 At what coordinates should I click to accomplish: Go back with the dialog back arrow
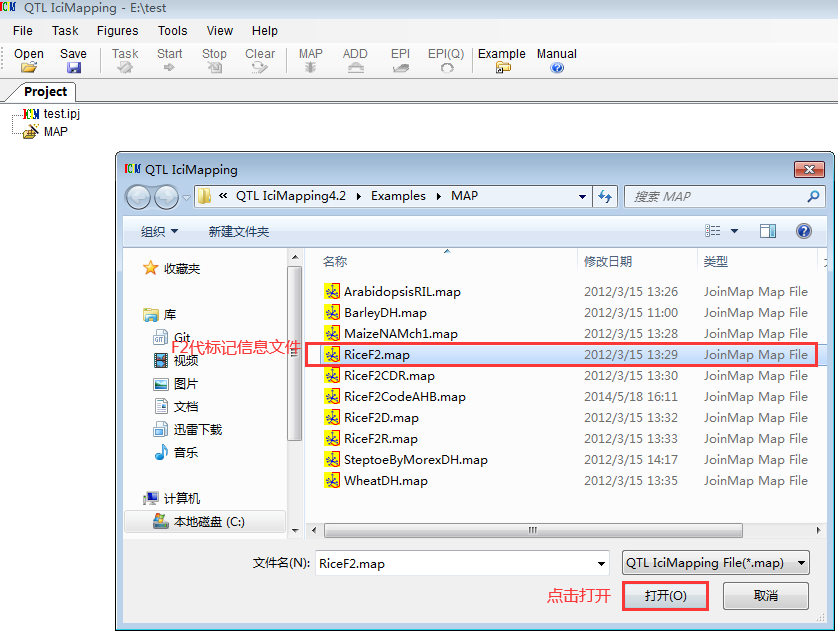138,197
